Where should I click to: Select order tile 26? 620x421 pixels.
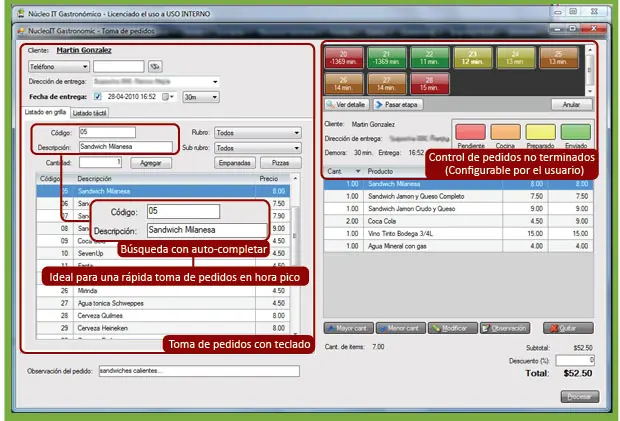pos(344,84)
